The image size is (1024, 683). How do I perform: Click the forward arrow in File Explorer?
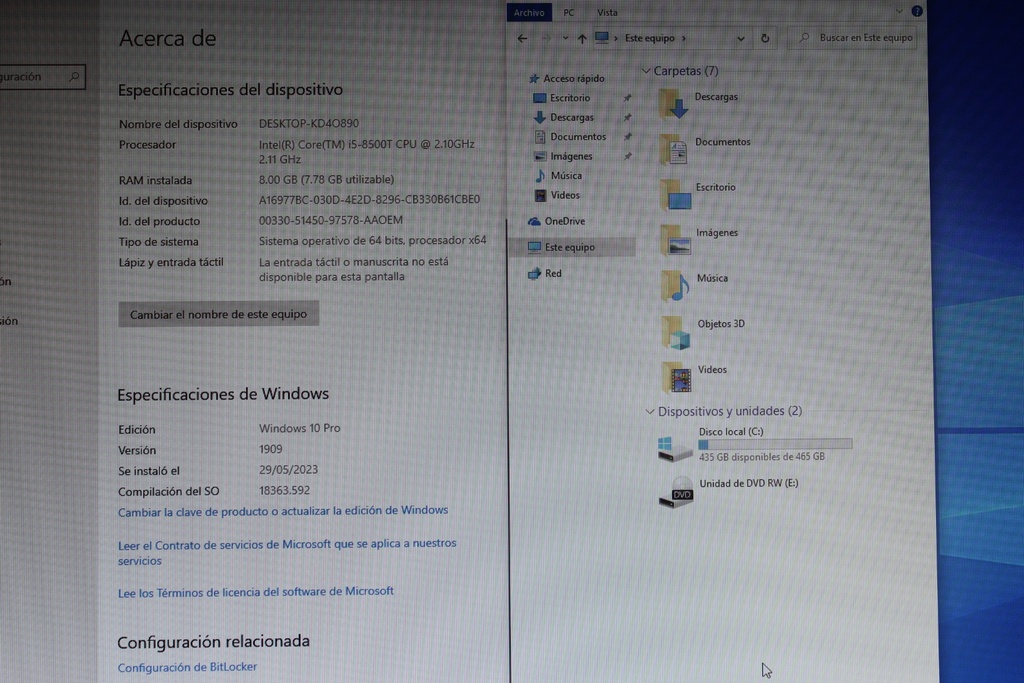546,39
